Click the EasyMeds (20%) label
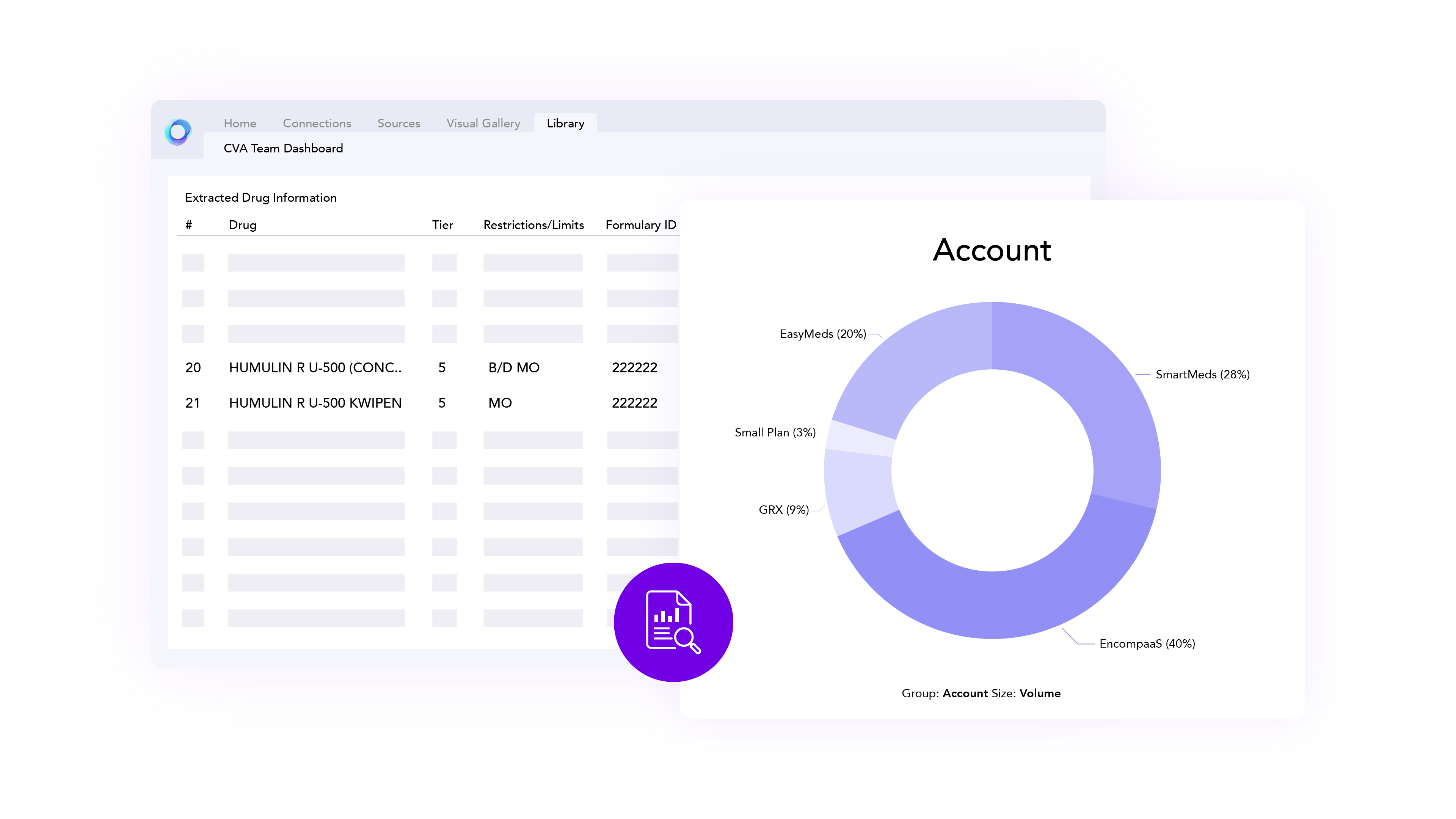Viewport: 1456px width, 819px height. click(822, 334)
